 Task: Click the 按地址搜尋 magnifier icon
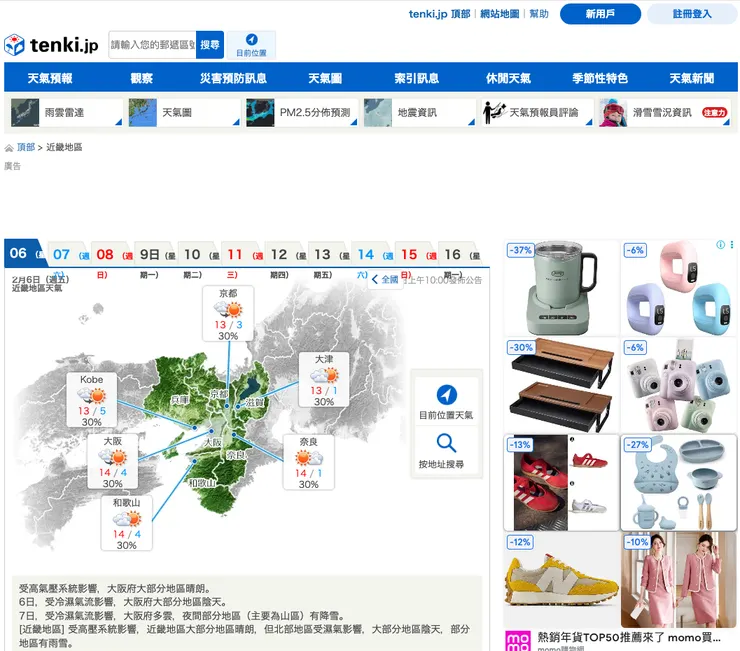[x=446, y=443]
